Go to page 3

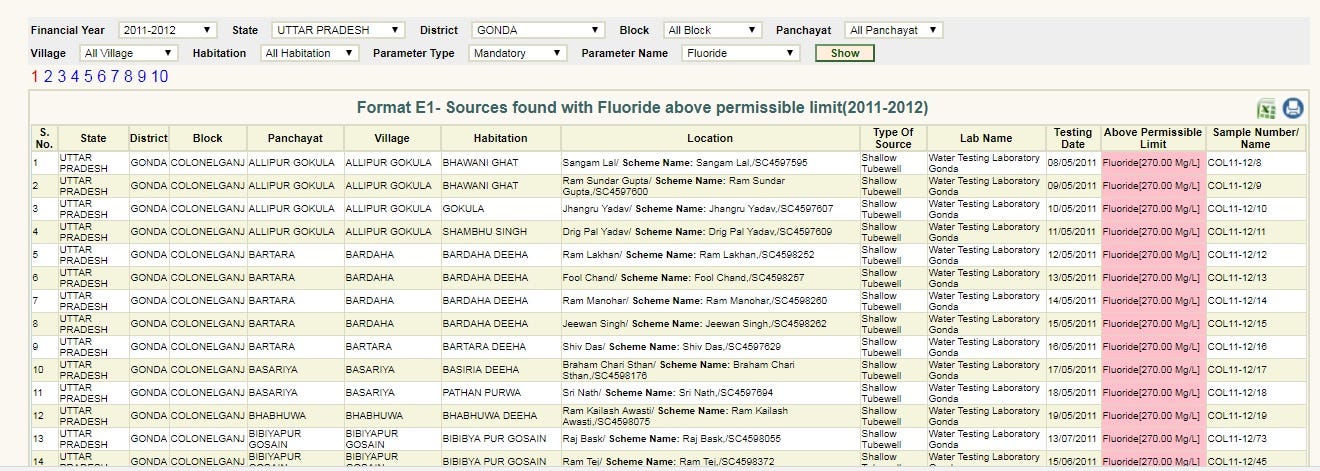[61, 76]
